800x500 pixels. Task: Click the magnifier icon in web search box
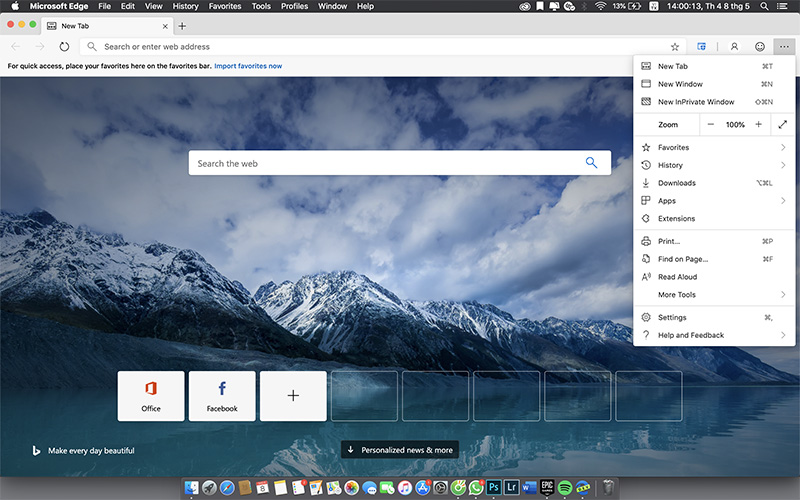click(x=591, y=163)
